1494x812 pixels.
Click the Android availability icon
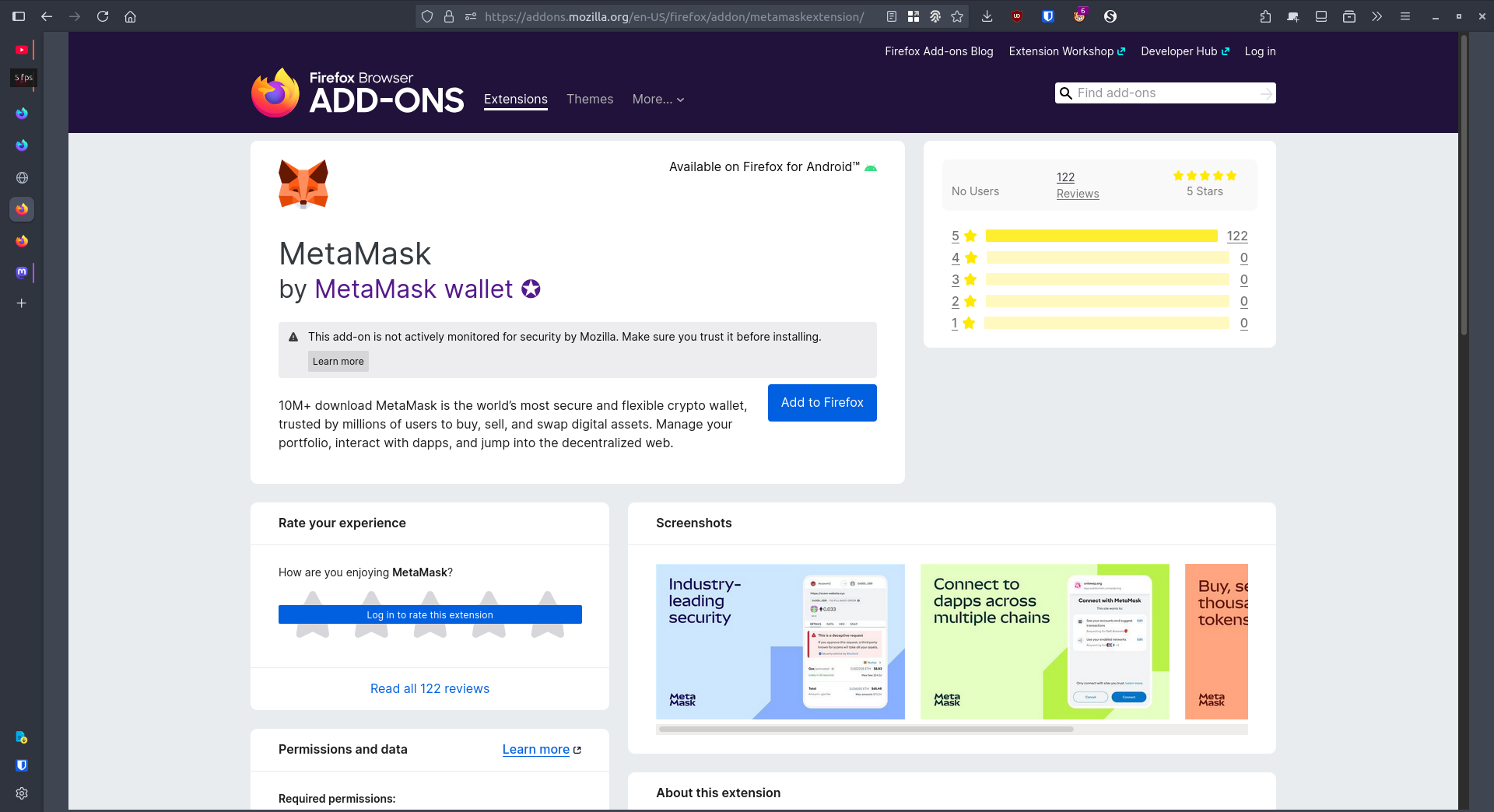coord(871,167)
